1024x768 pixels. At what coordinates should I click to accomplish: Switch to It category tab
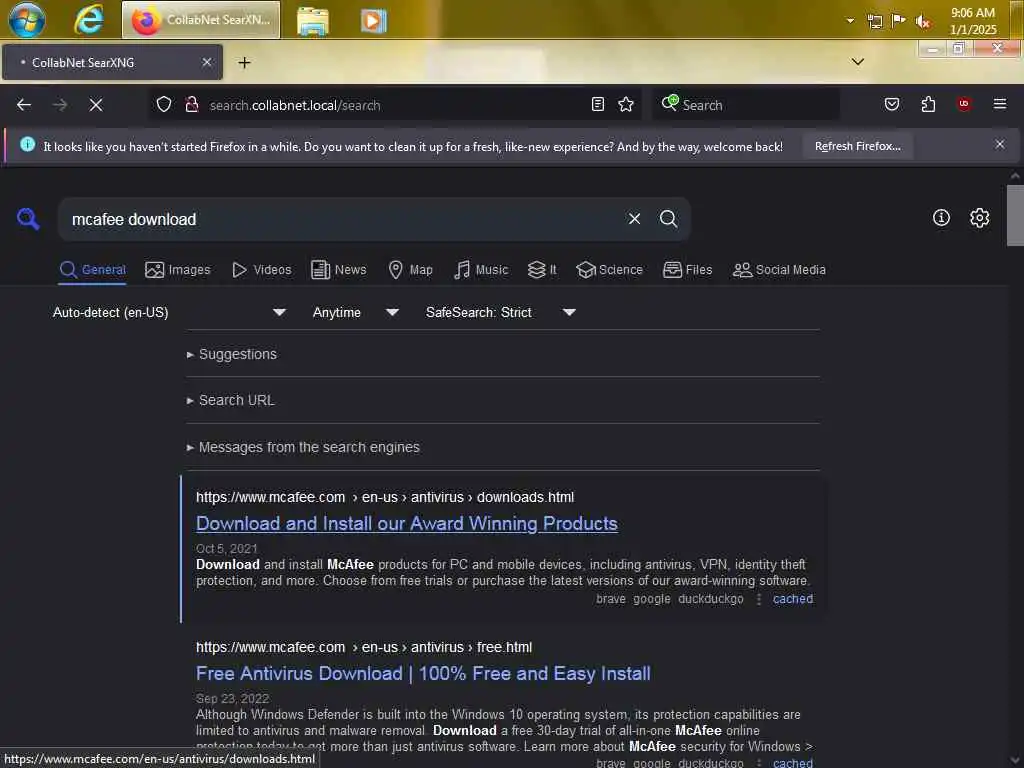pos(542,270)
